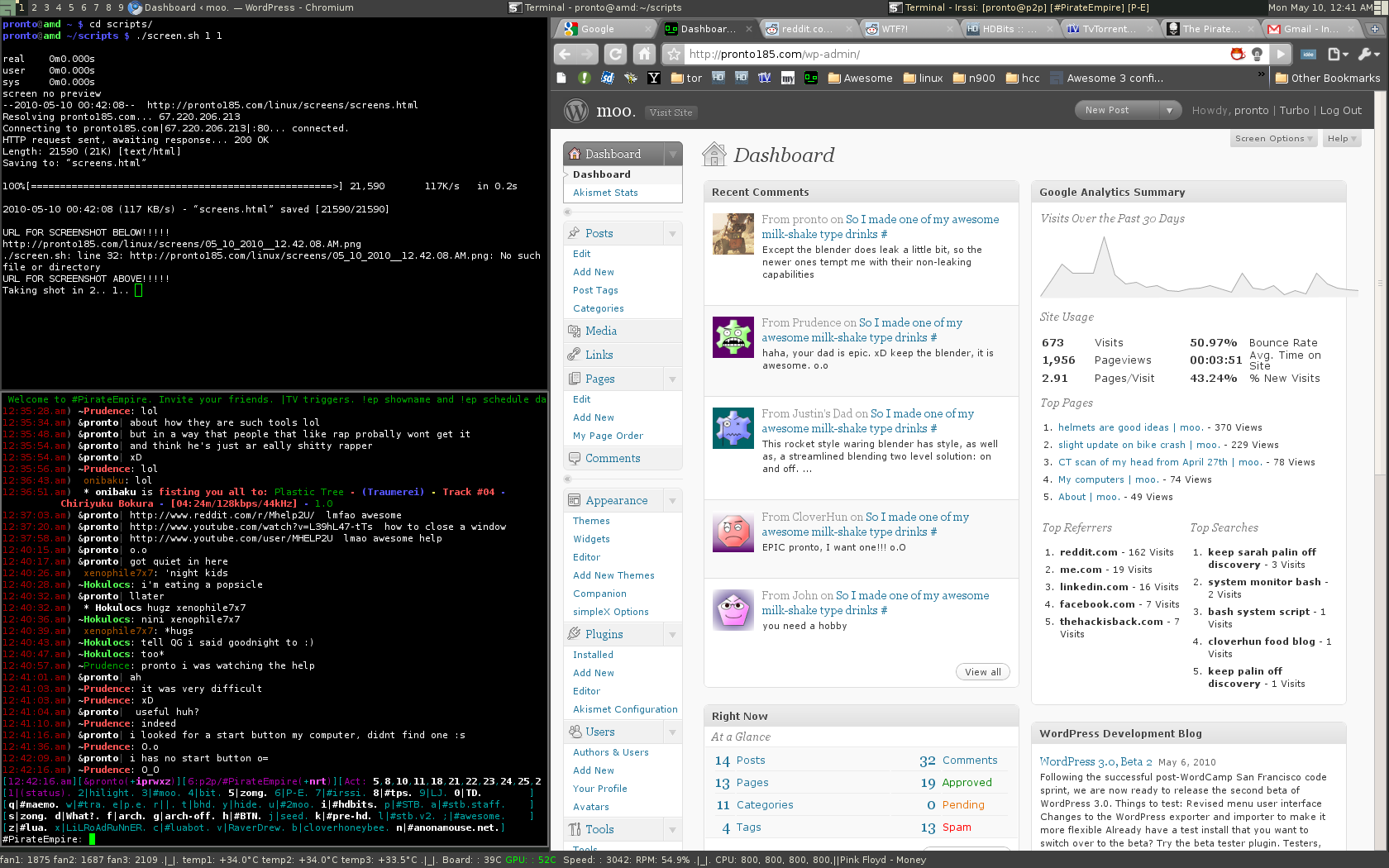
Task: Open Links via the chain icon
Action: [575, 355]
